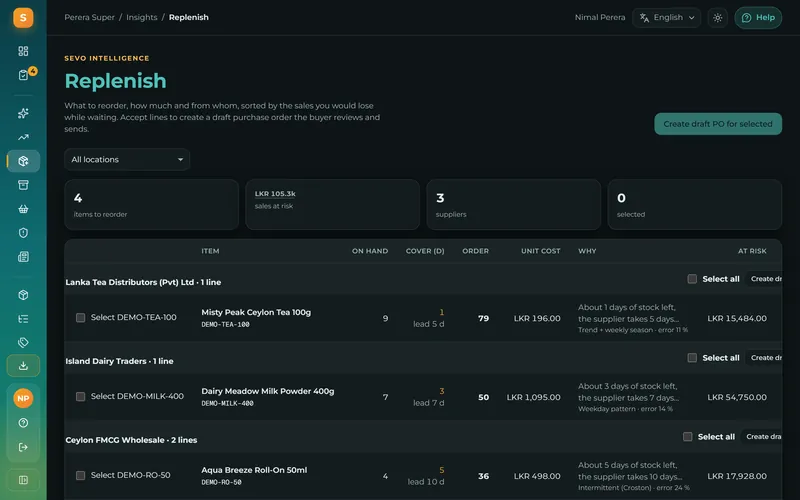Open the NP user avatar

tap(23, 398)
